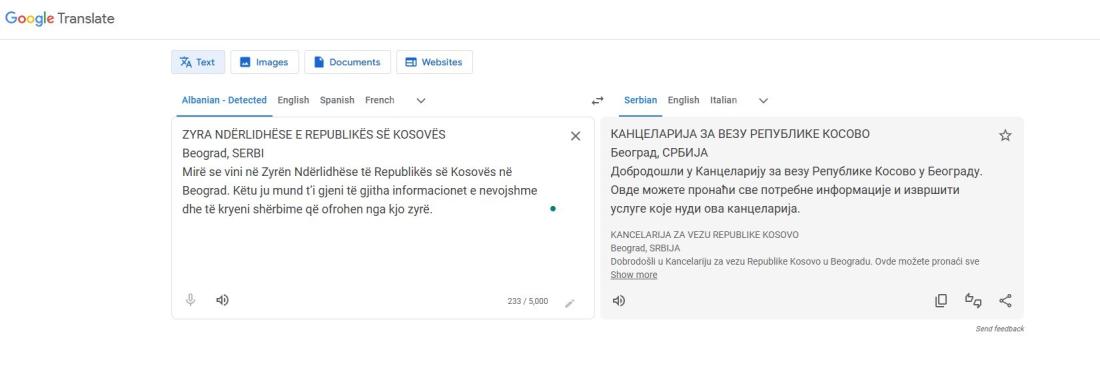Image resolution: width=1100 pixels, height=376 pixels.
Task: Open the Documents translation tab
Action: click(x=347, y=62)
